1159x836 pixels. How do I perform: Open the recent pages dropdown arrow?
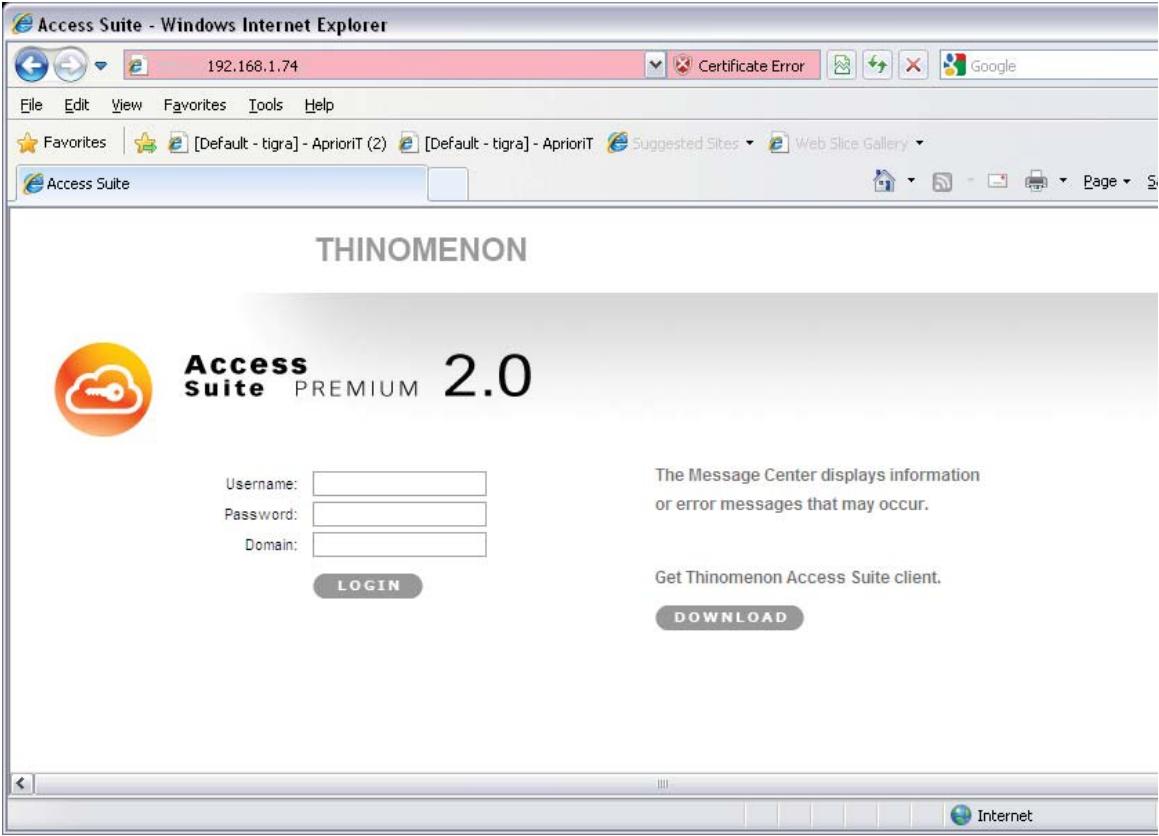click(101, 66)
